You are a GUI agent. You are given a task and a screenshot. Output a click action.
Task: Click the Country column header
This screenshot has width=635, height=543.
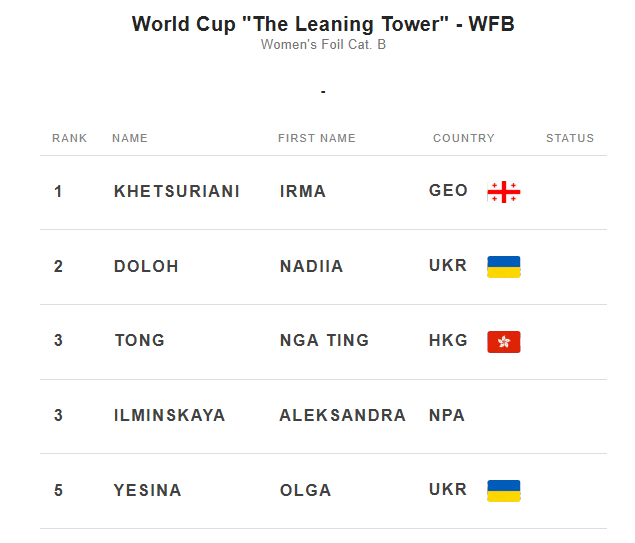[x=463, y=138]
